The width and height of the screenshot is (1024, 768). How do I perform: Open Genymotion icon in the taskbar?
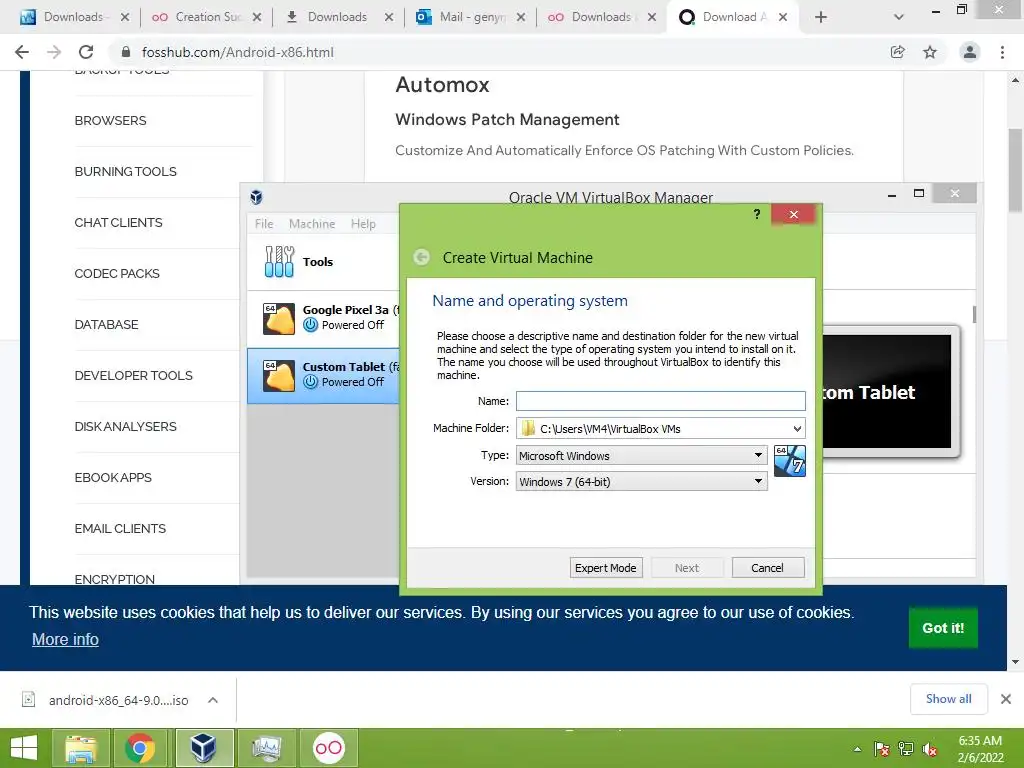(328, 748)
